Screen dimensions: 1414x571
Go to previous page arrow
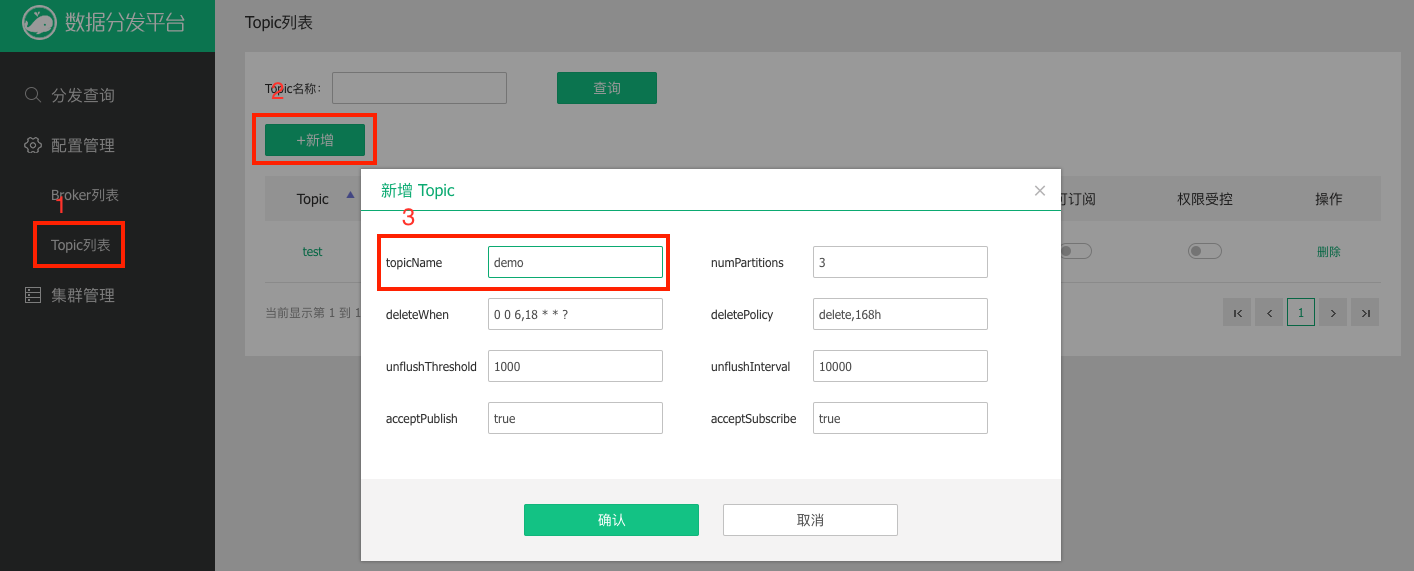tap(1269, 313)
